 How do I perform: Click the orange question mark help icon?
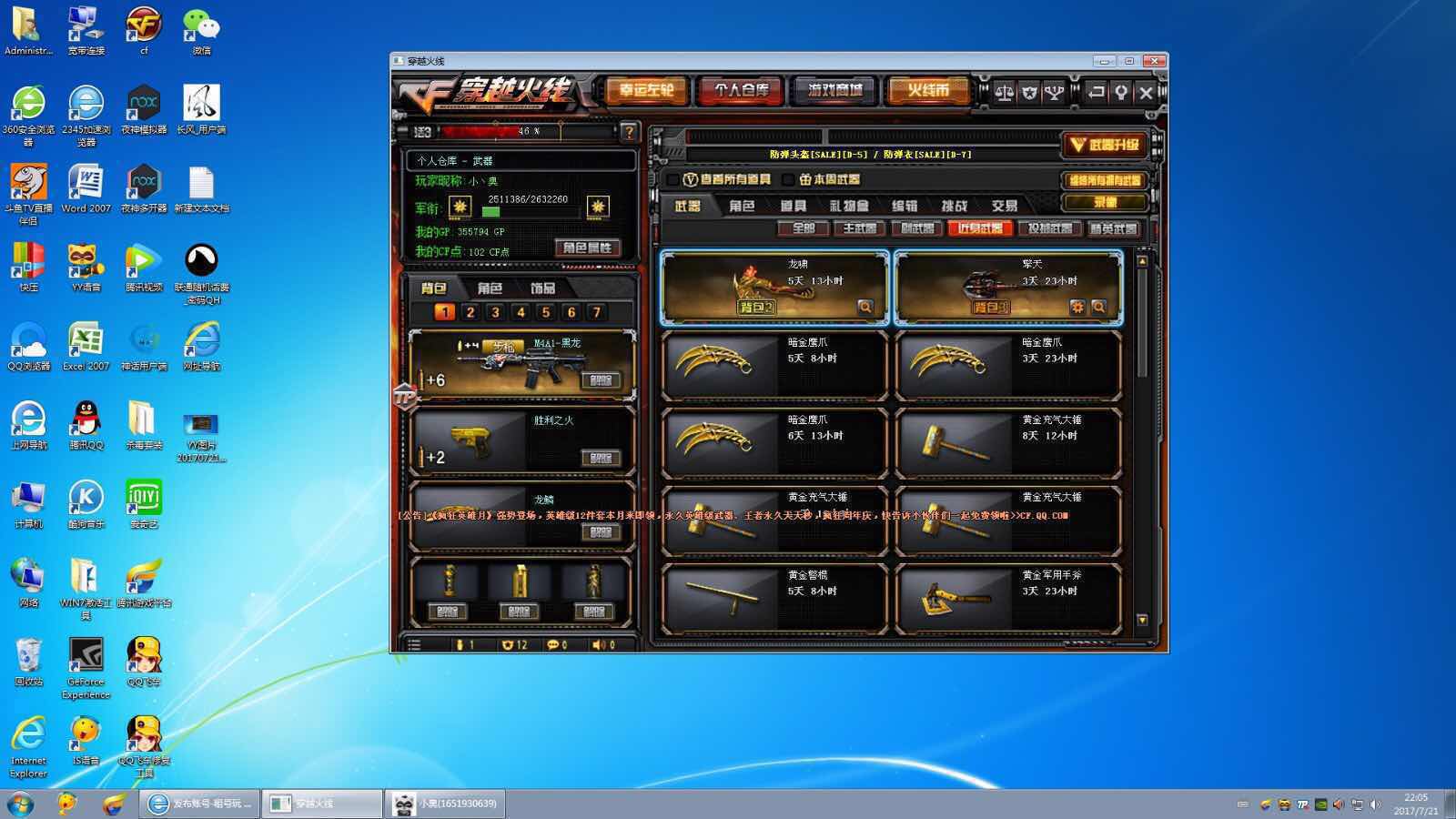click(x=628, y=132)
